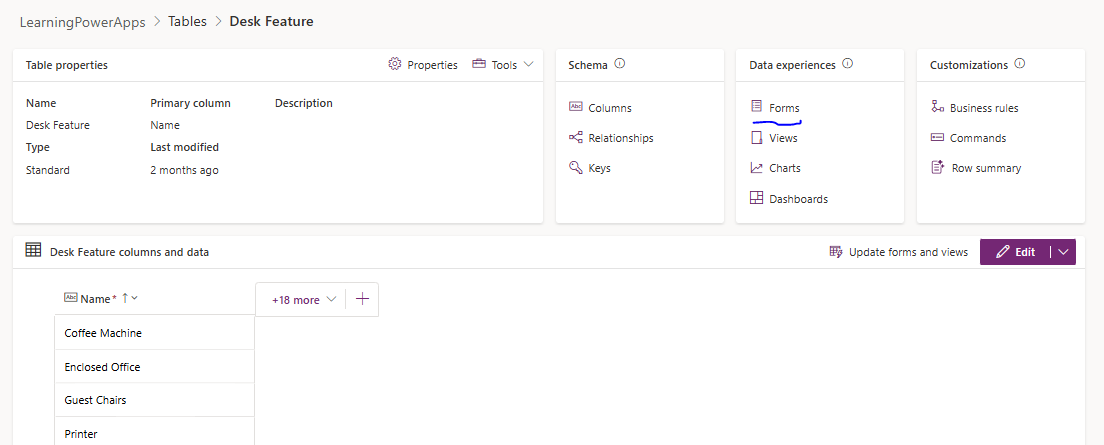1104x445 pixels.
Task: Click the Update forms and views icon
Action: point(836,251)
